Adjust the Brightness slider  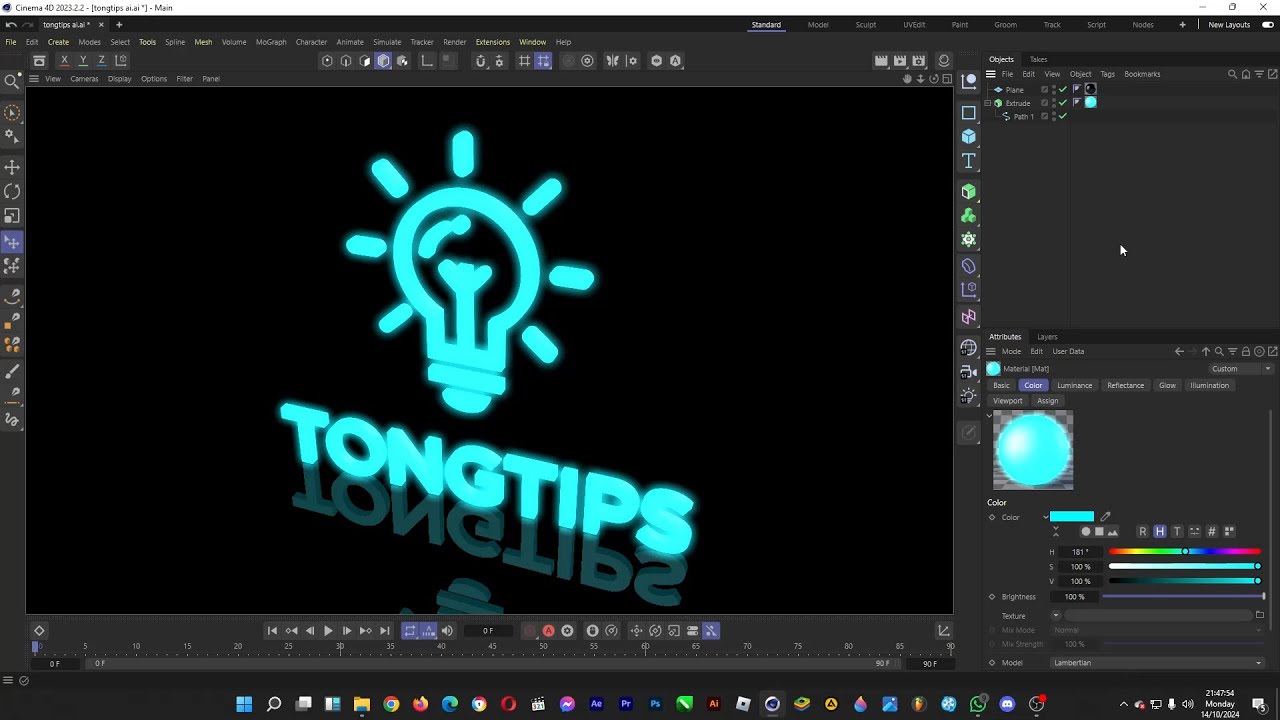[x=1184, y=597]
